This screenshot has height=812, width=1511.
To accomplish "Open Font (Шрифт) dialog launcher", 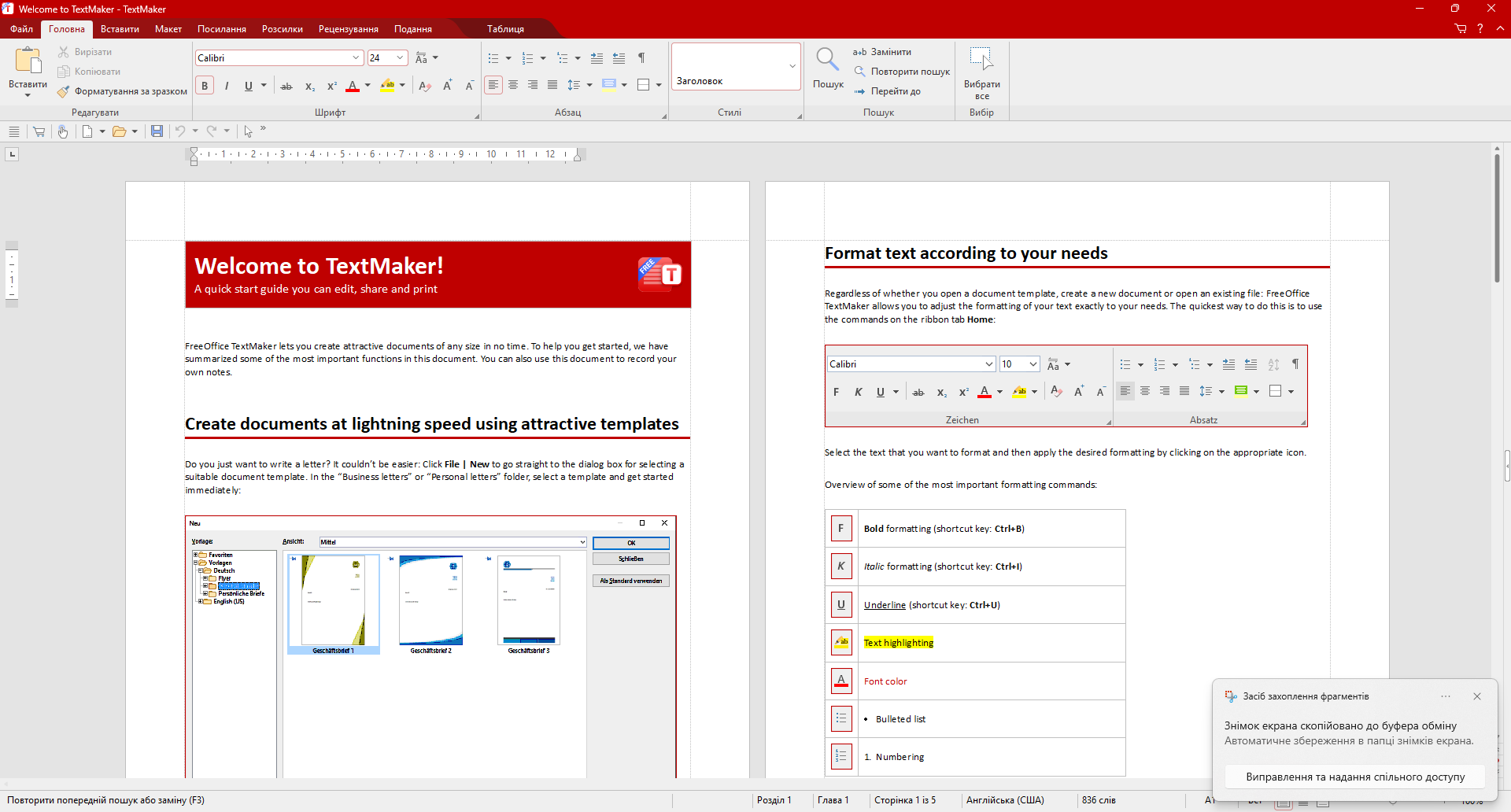I will tap(477, 116).
